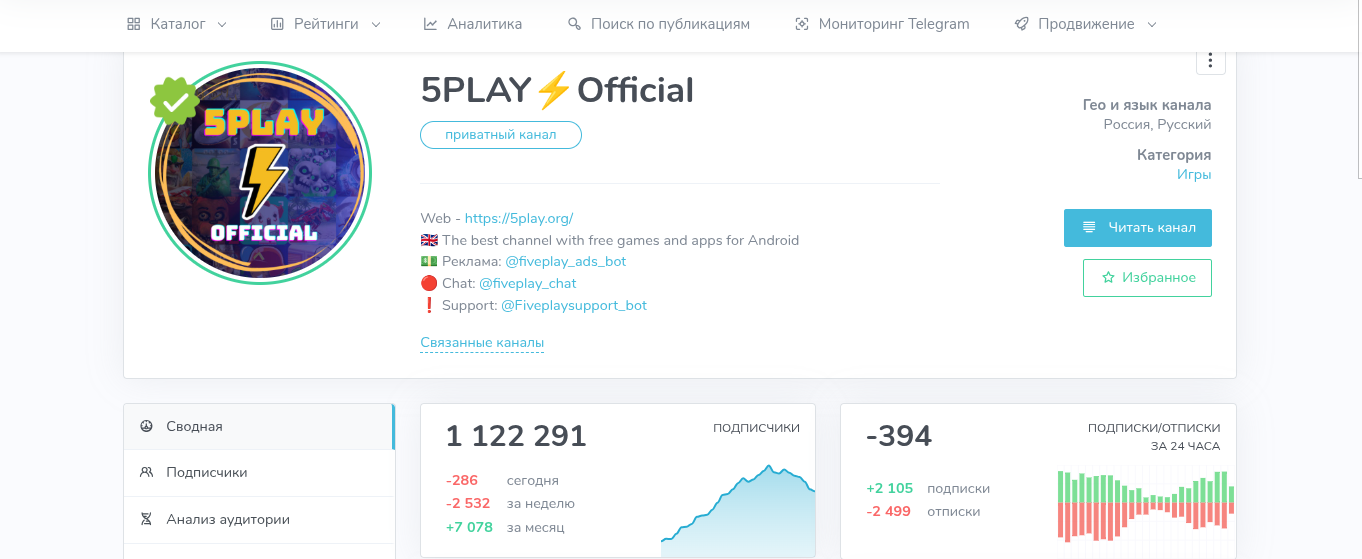Image resolution: width=1362 pixels, height=559 pixels.
Task: Click the Продвижение rocket icon
Action: tap(1021, 24)
